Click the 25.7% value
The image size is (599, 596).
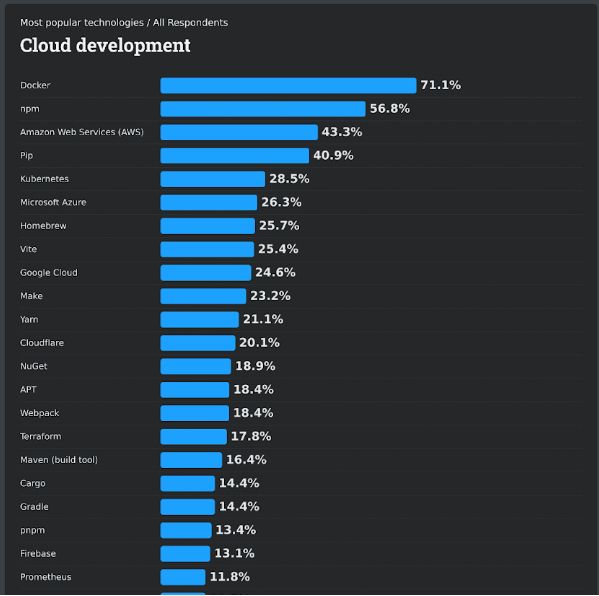pos(279,225)
